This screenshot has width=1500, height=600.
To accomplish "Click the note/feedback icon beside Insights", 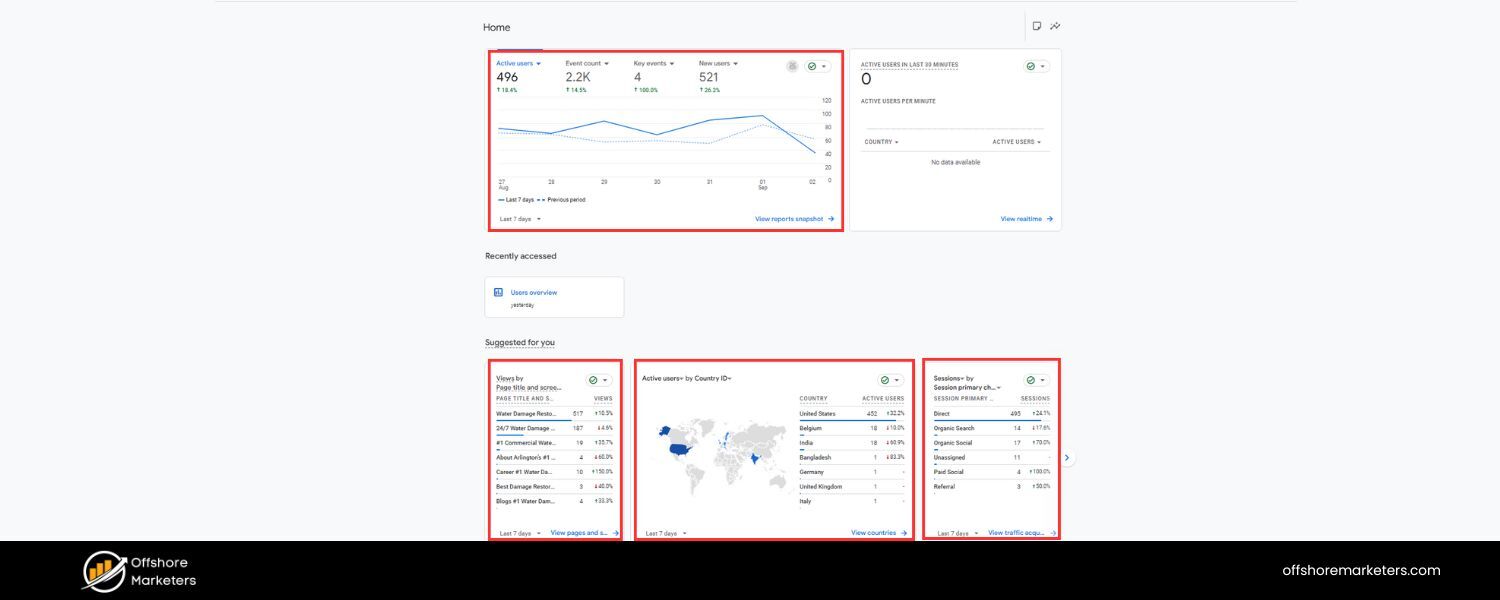I will 1037,26.
